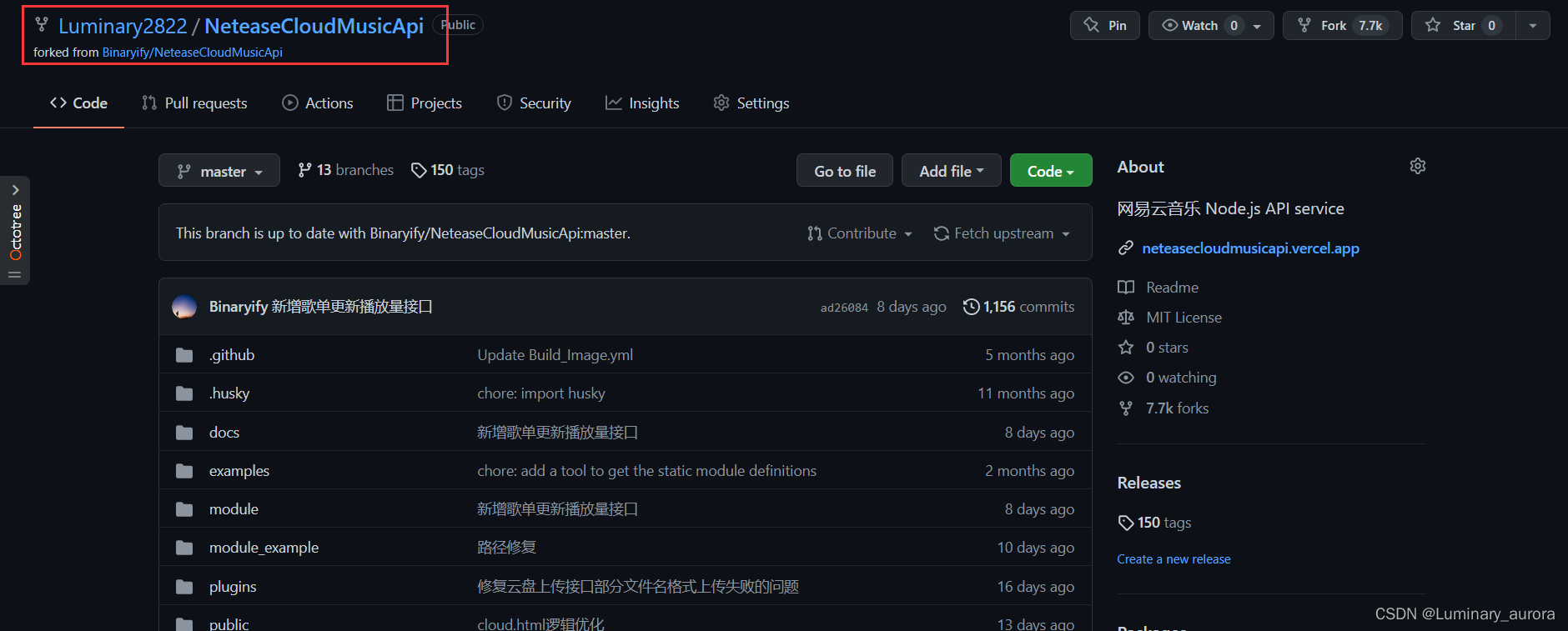
Task: Fork the repository using the Fork button
Action: coord(1342,25)
